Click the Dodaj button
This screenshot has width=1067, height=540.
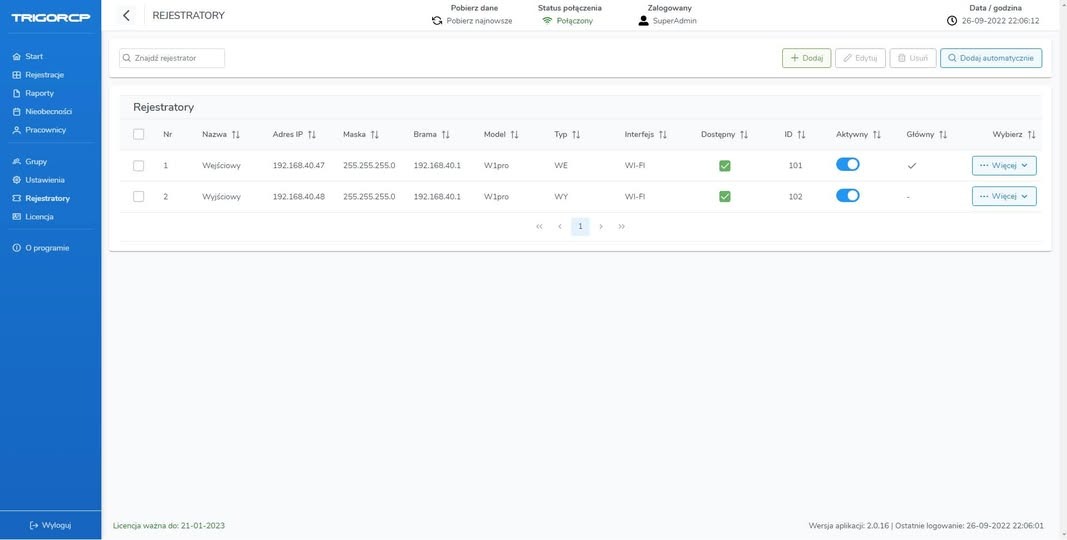[x=806, y=58]
